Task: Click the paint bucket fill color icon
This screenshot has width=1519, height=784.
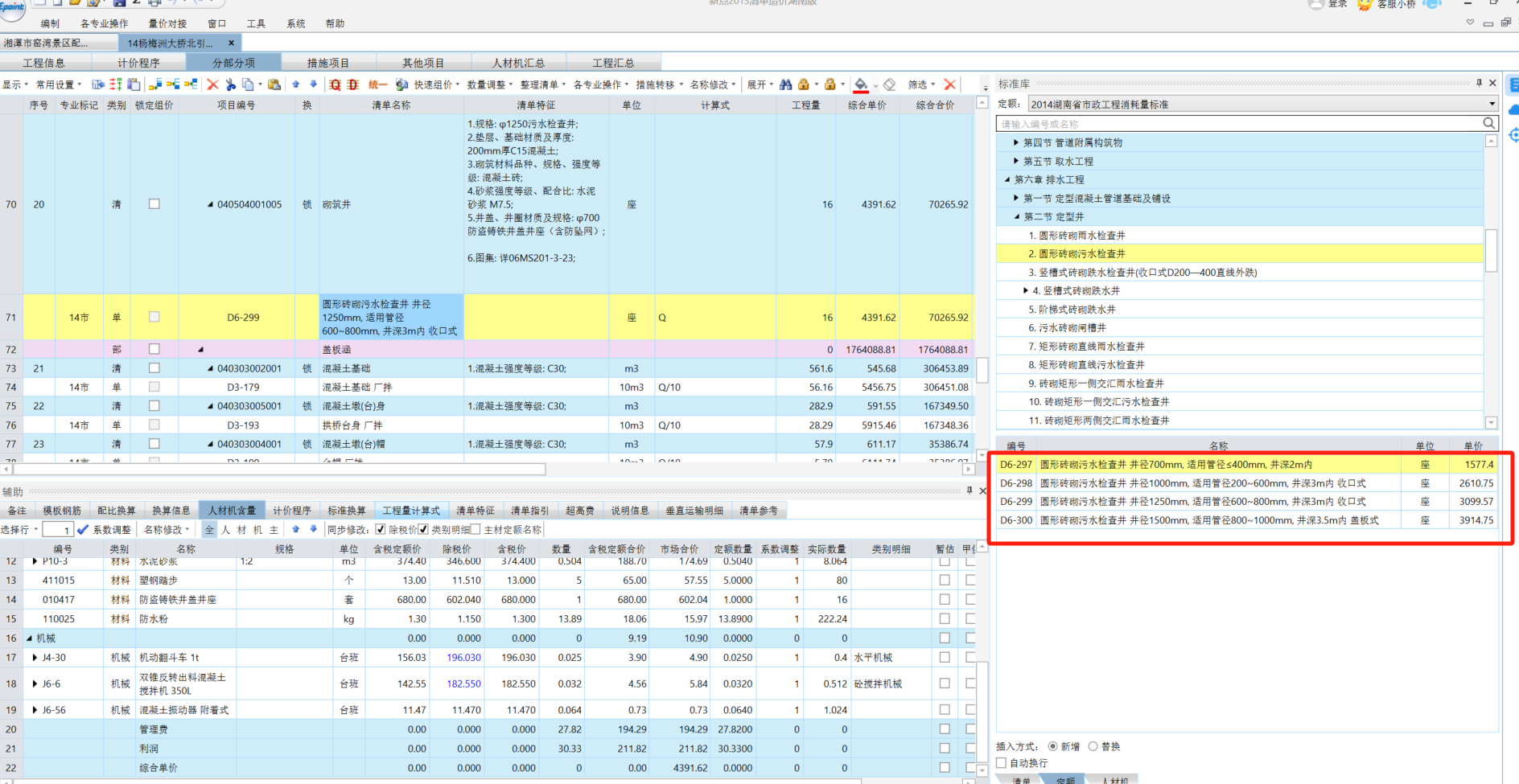Action: (x=861, y=84)
